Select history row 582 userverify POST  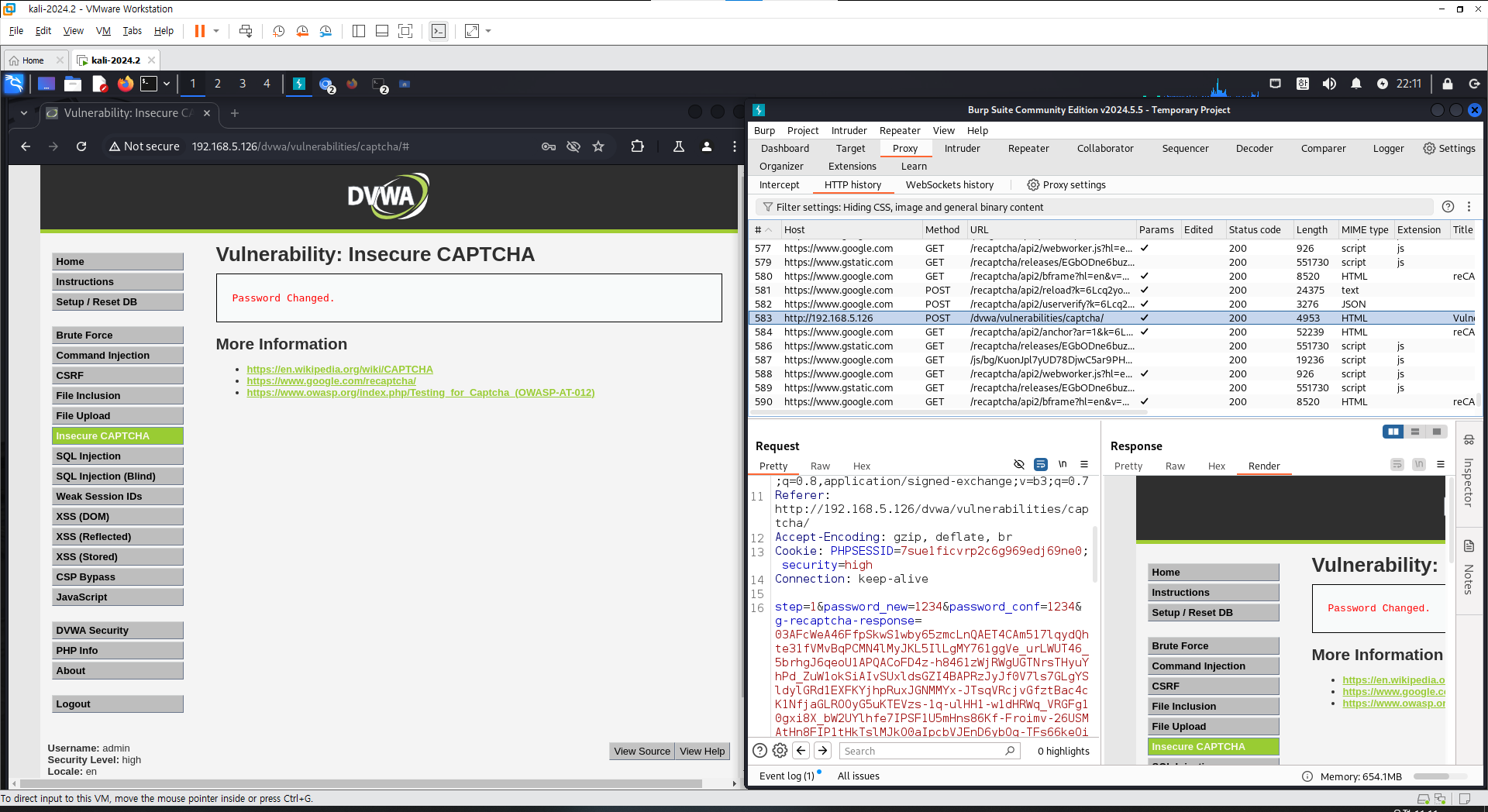pyautogui.click(x=1112, y=304)
